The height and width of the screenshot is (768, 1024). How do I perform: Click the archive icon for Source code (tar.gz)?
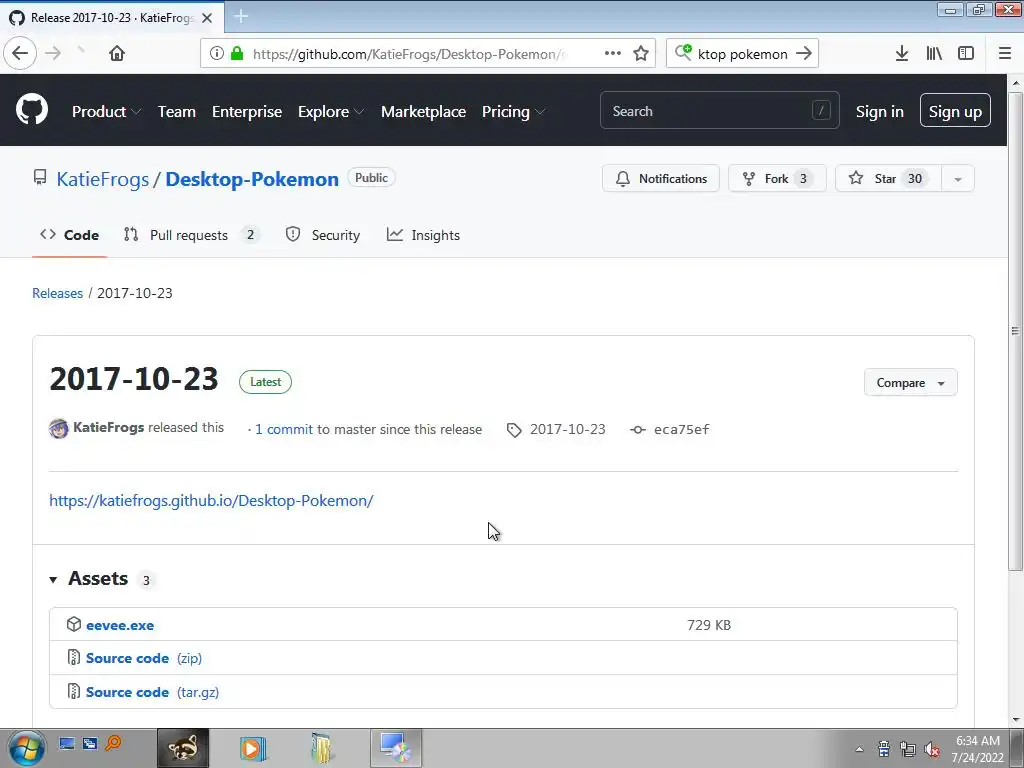click(x=74, y=691)
